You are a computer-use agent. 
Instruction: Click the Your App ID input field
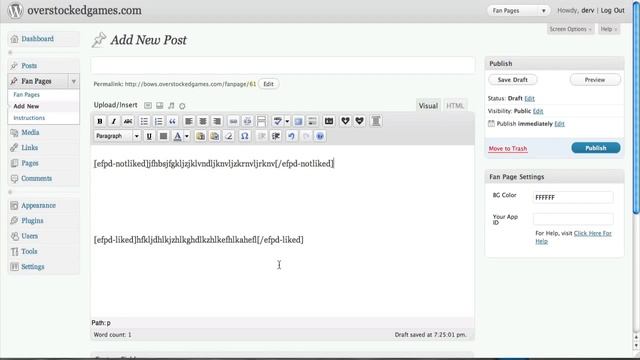pos(573,219)
